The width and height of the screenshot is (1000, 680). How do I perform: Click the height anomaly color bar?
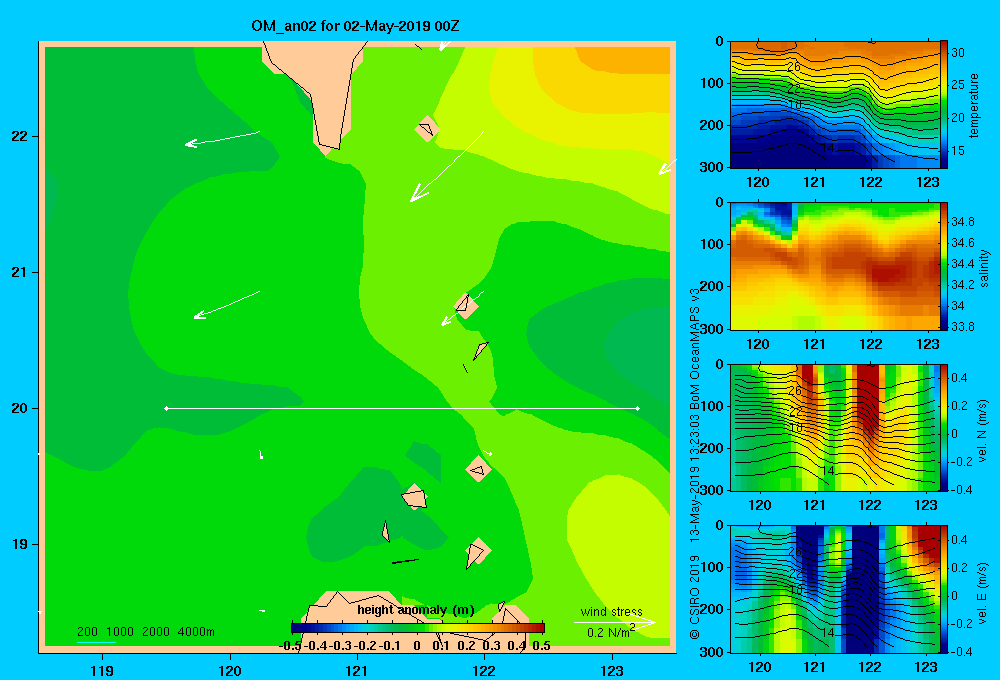418,628
